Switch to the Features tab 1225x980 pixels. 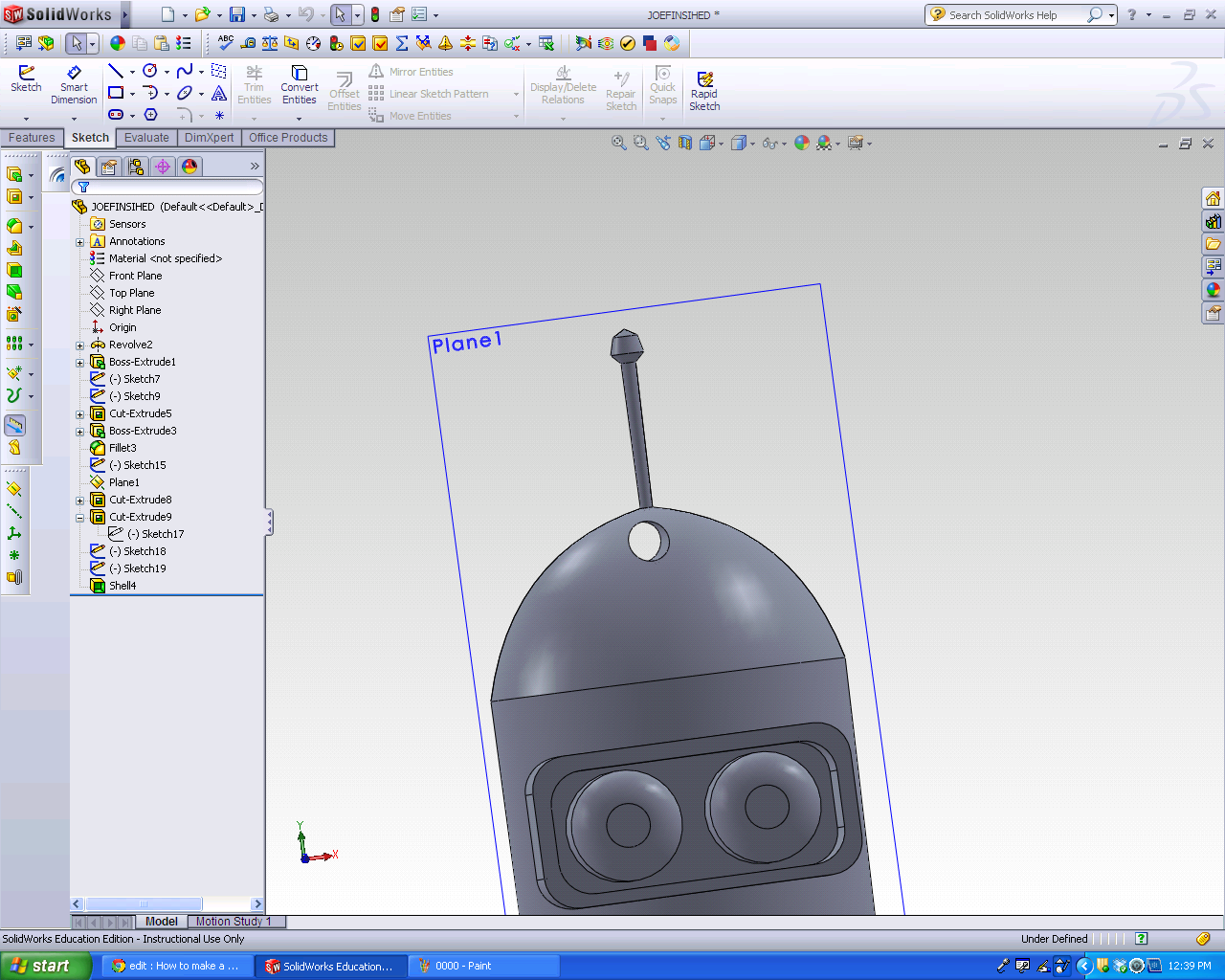(x=32, y=138)
